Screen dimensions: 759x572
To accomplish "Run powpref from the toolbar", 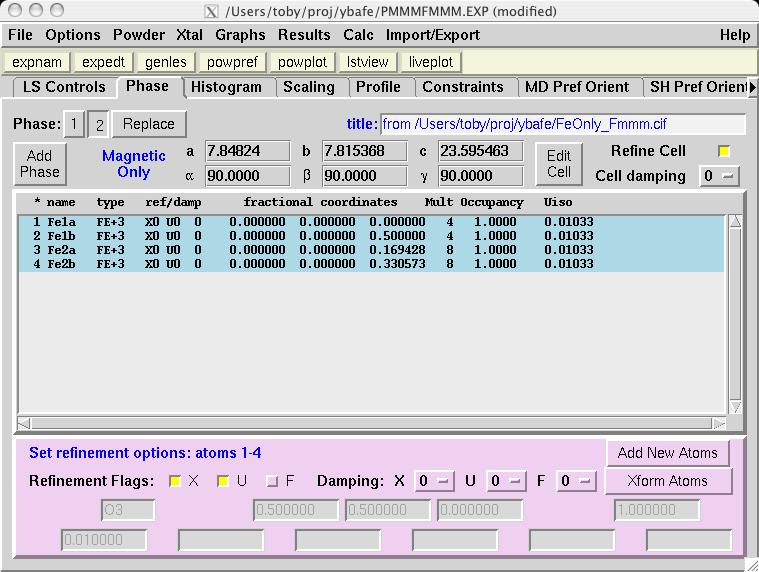I will click(x=232, y=62).
